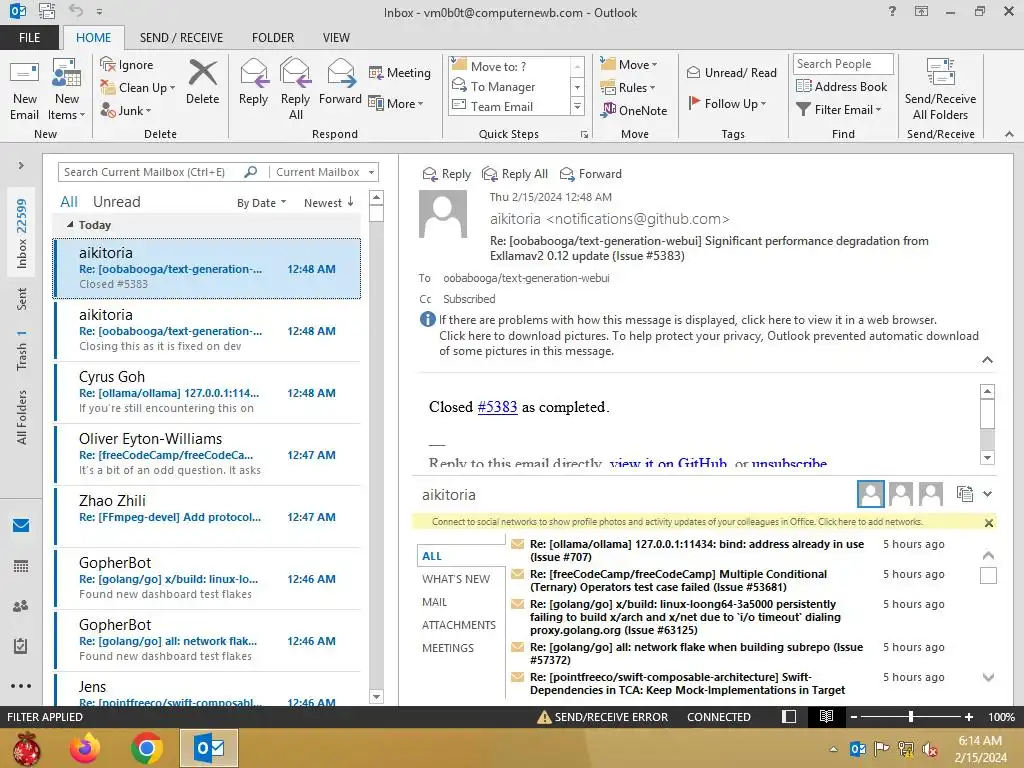
Task: Open the Trash folder in sidebar
Action: point(22,350)
